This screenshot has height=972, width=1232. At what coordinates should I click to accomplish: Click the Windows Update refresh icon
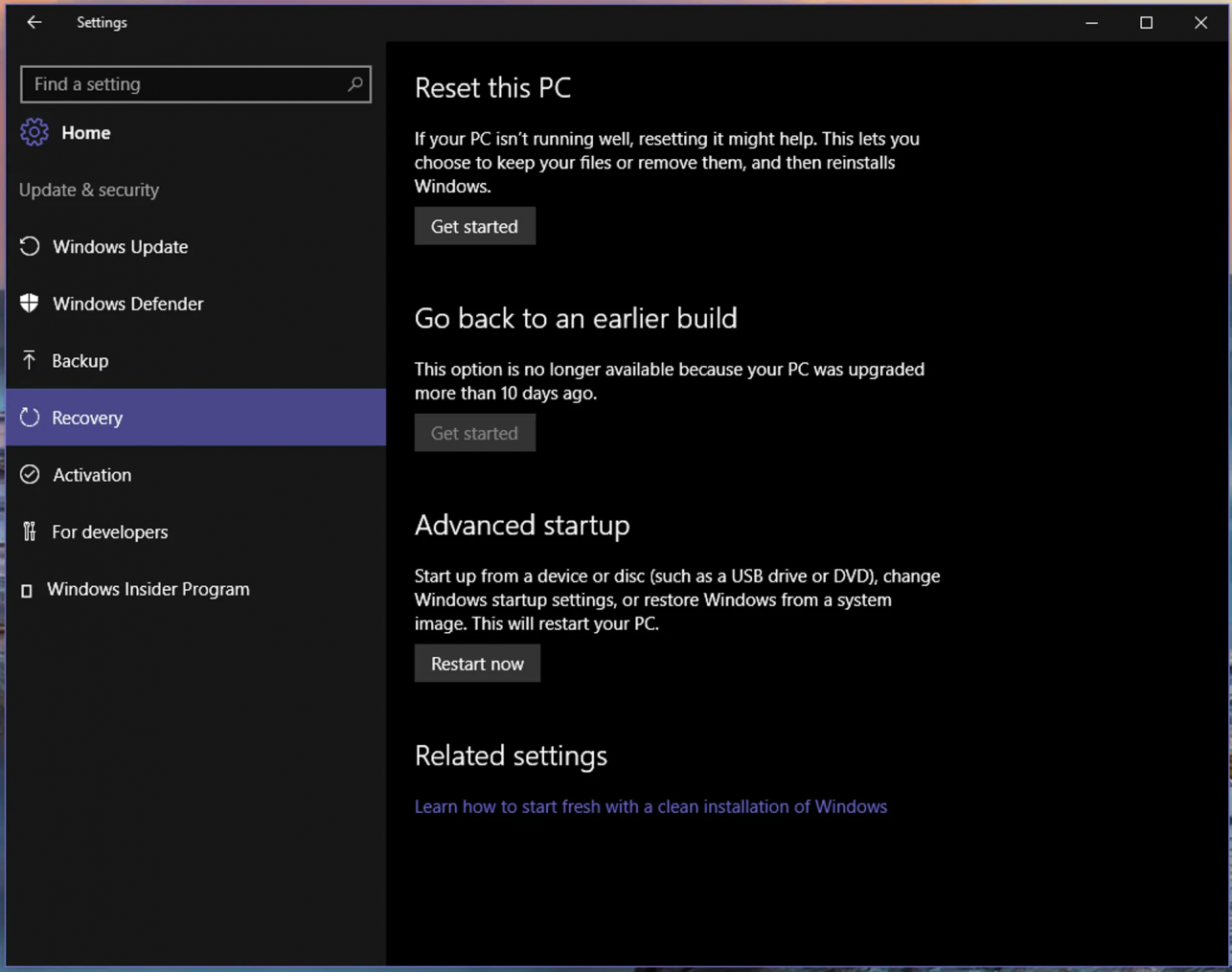(x=30, y=246)
